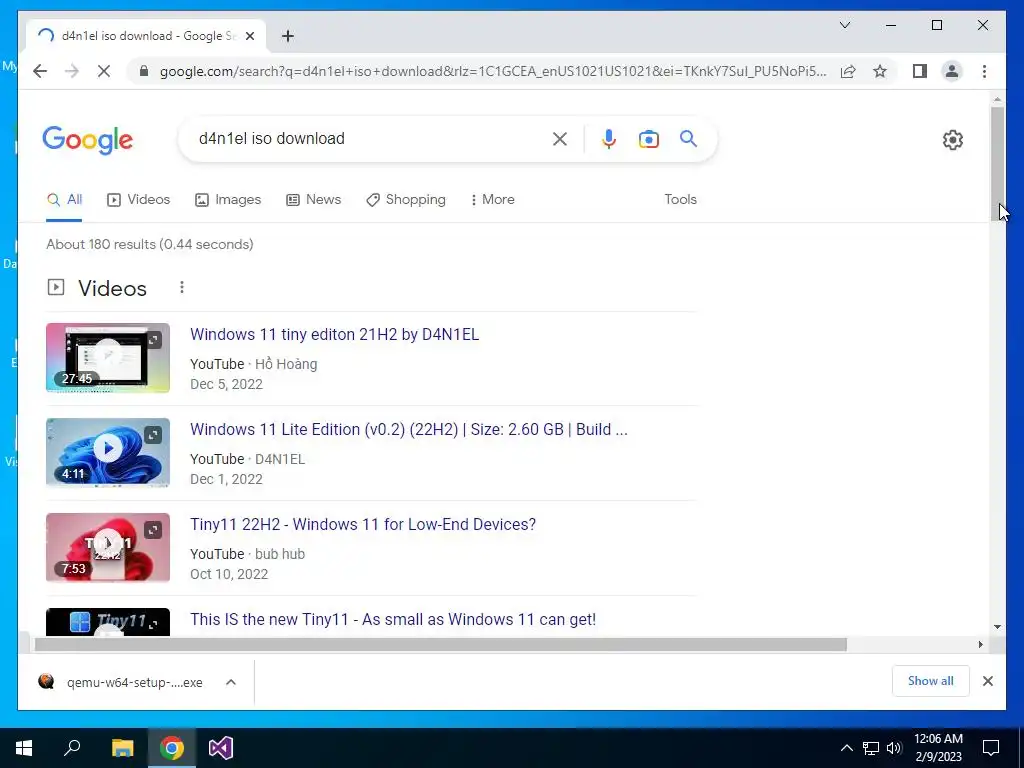The width and height of the screenshot is (1024, 768).
Task: Expand the More search filters menu
Action: [492, 199]
